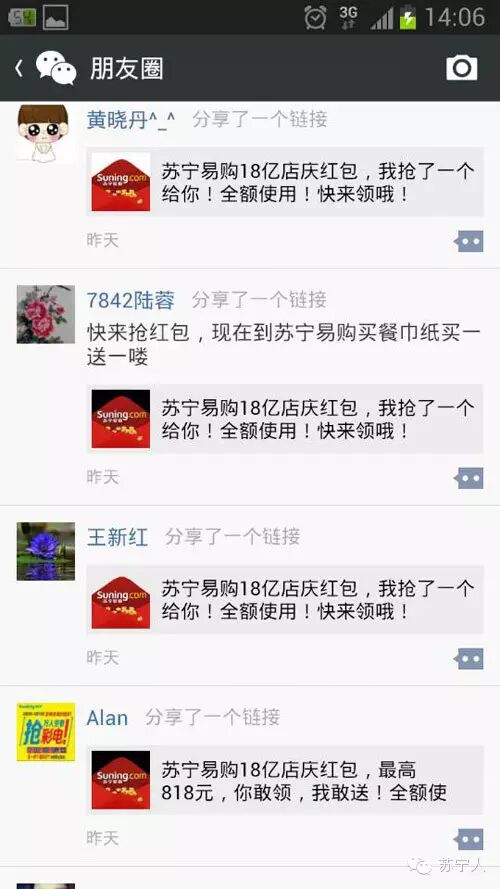Screen dimensions: 500x889
Task: Open 黄晓丹's shared Suning red envelope link
Action: click(285, 181)
